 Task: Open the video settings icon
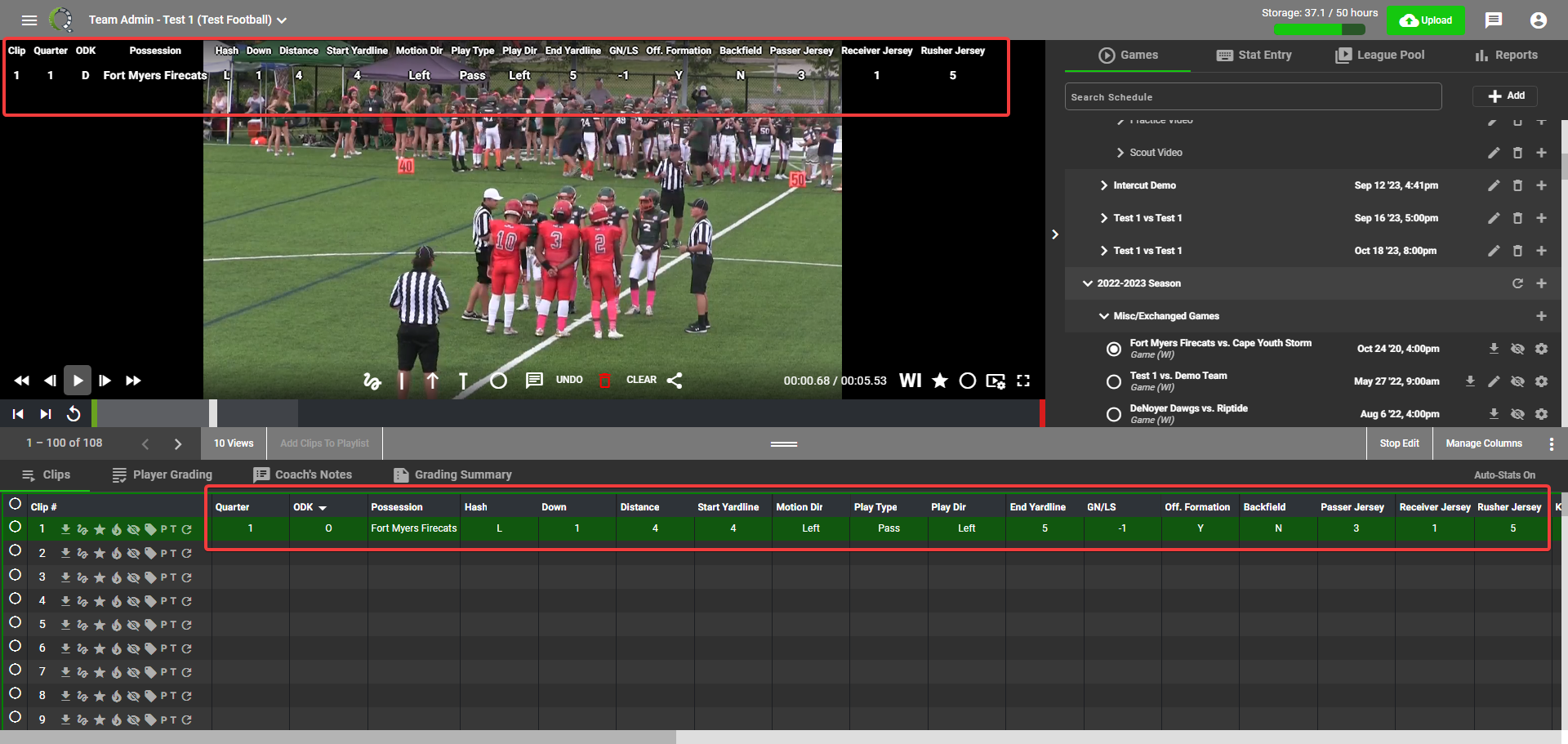[996, 381]
